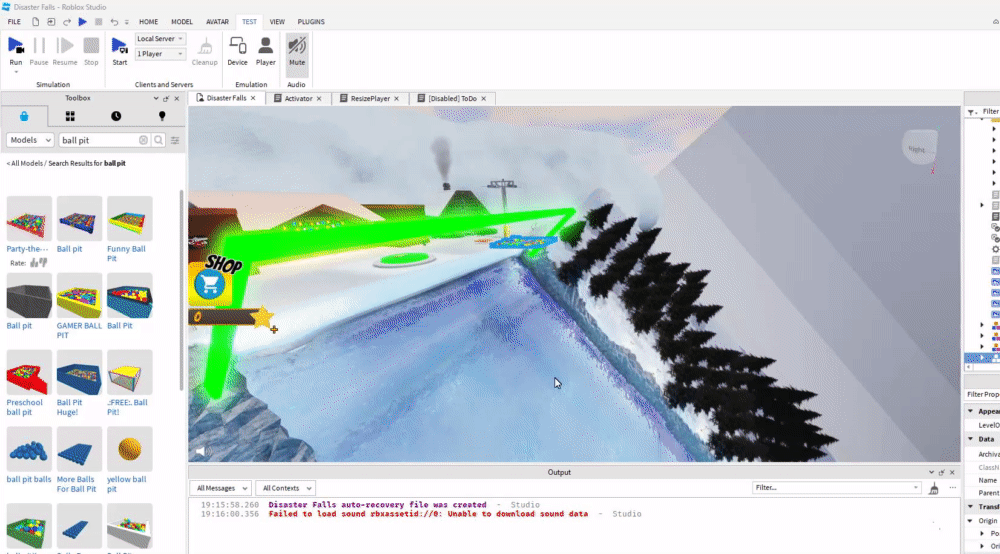The image size is (1000, 554).
Task: Select the yellow ball pit model
Action: tap(129, 449)
